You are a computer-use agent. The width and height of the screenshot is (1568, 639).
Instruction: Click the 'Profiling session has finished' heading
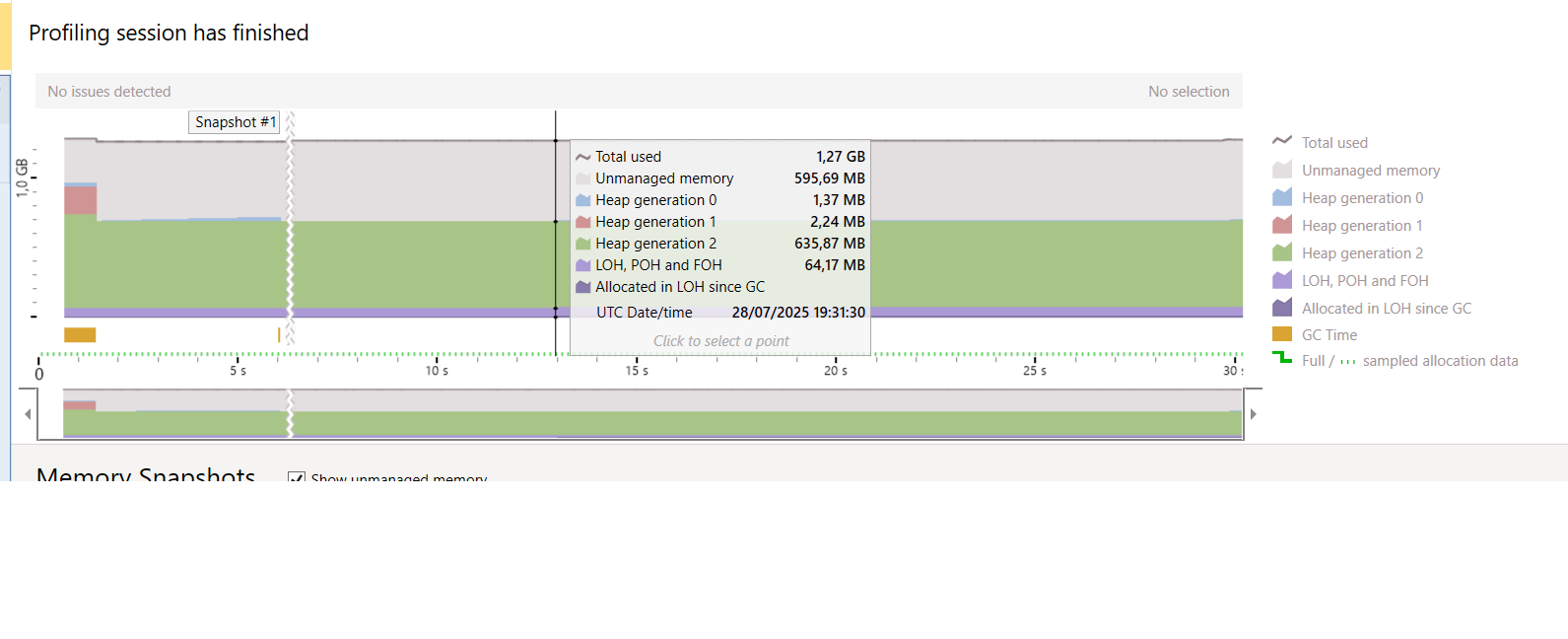coord(169,33)
